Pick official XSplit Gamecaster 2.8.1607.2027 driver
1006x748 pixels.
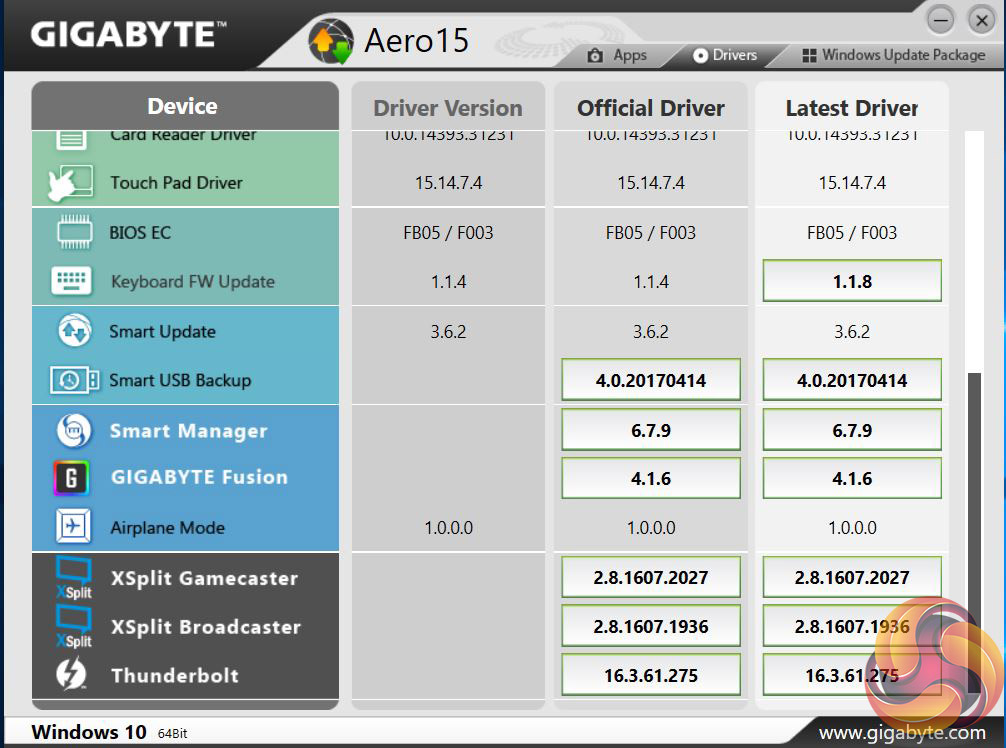650,577
